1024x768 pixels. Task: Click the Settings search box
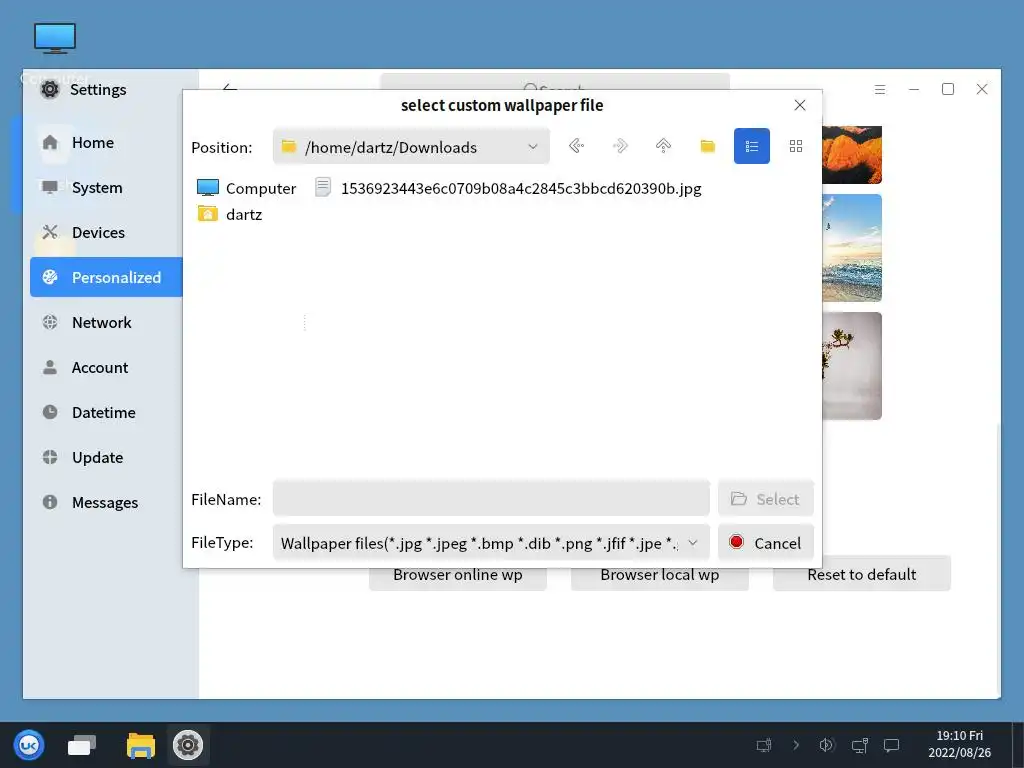pos(555,82)
